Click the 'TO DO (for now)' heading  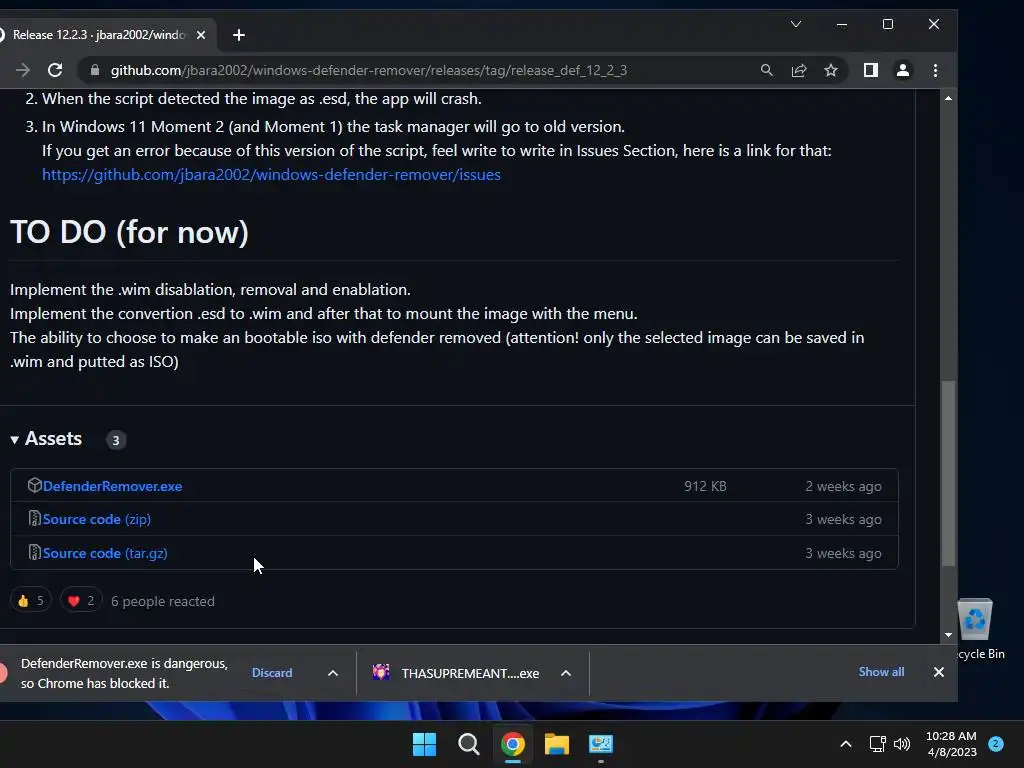(x=129, y=232)
